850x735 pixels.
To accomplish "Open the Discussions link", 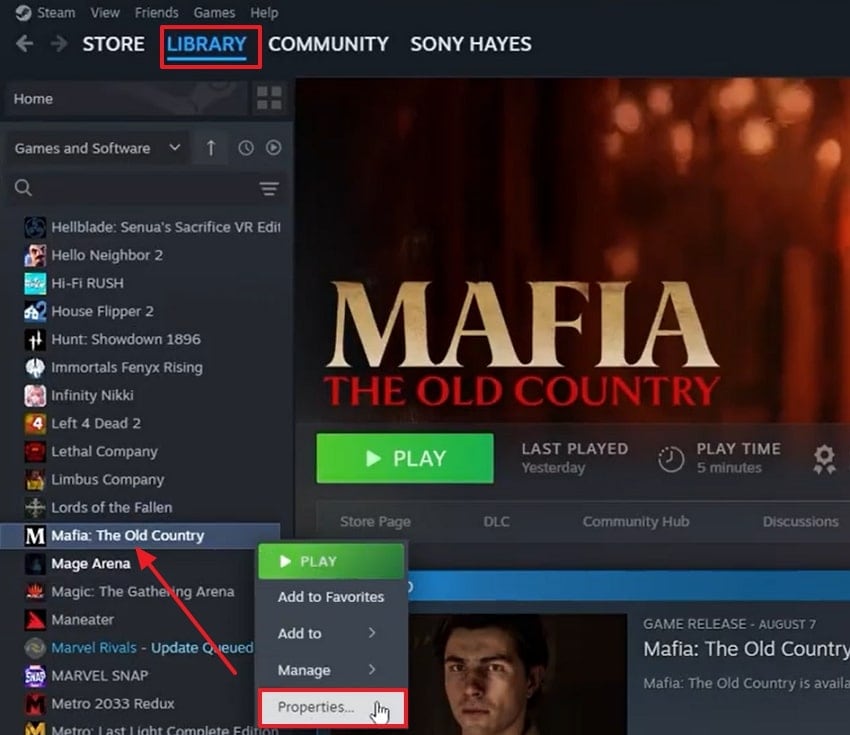I will pos(800,521).
